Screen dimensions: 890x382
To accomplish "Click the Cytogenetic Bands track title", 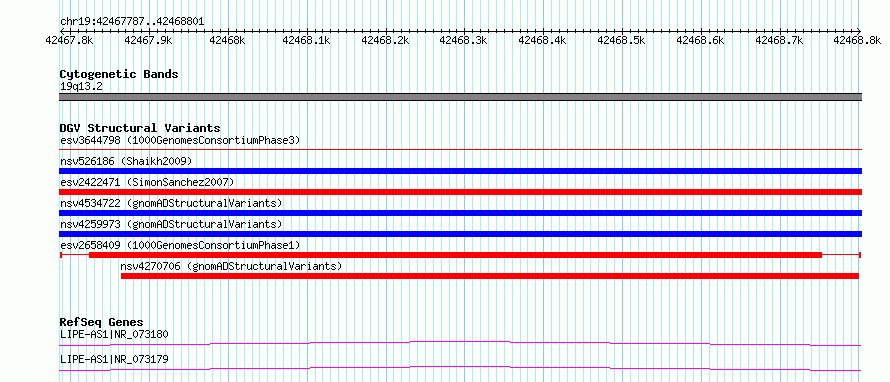I will pos(119,74).
